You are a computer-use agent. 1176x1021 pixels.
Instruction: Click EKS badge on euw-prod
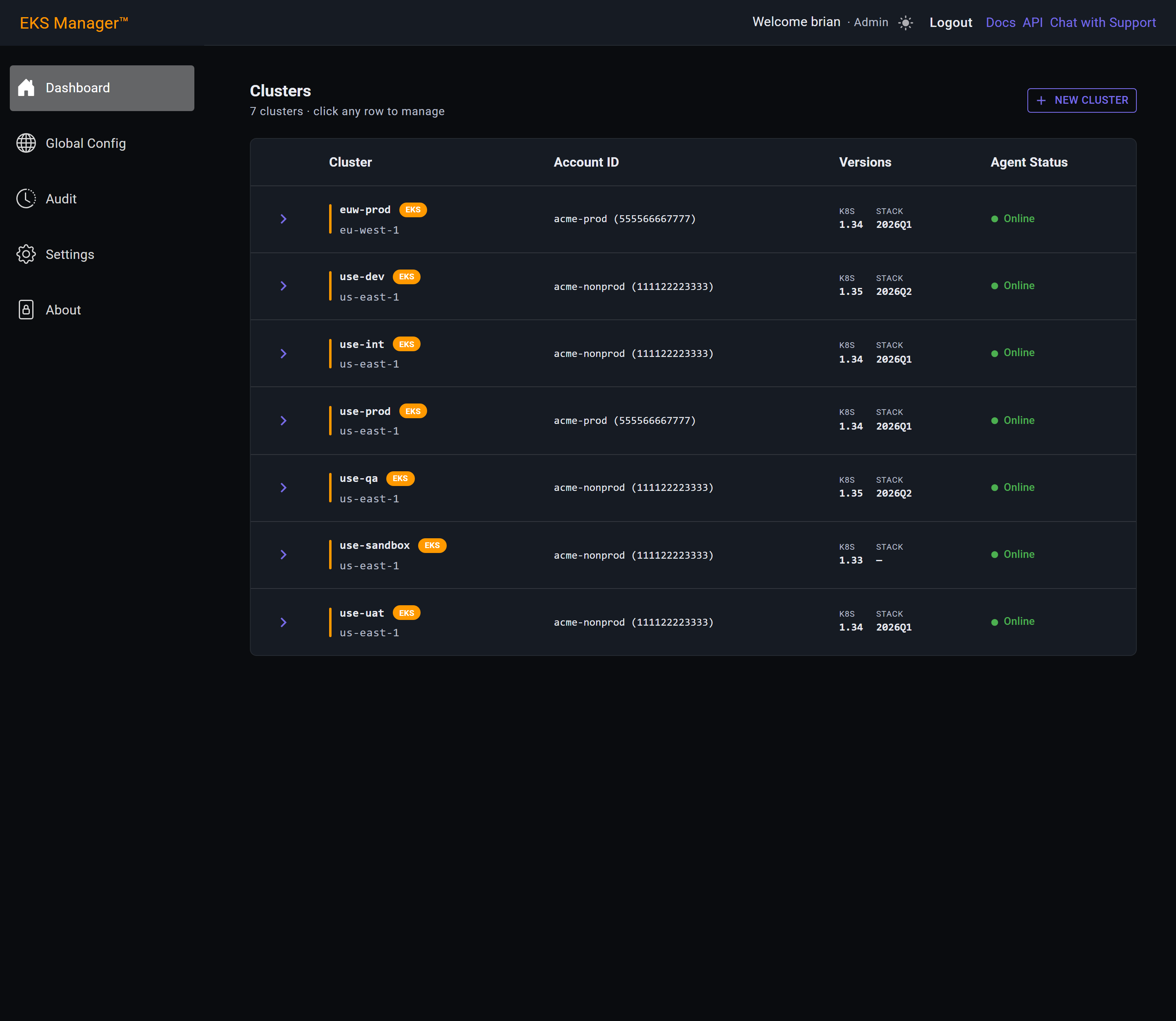[x=413, y=210]
